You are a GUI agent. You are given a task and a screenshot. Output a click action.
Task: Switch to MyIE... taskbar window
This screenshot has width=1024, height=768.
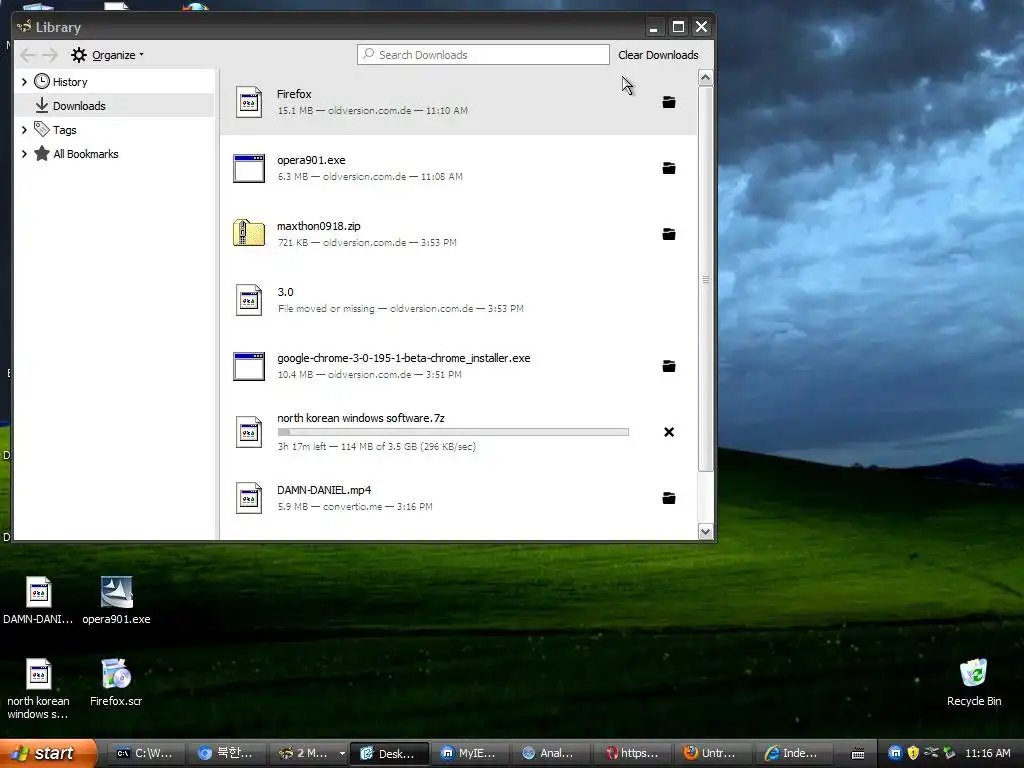point(468,753)
